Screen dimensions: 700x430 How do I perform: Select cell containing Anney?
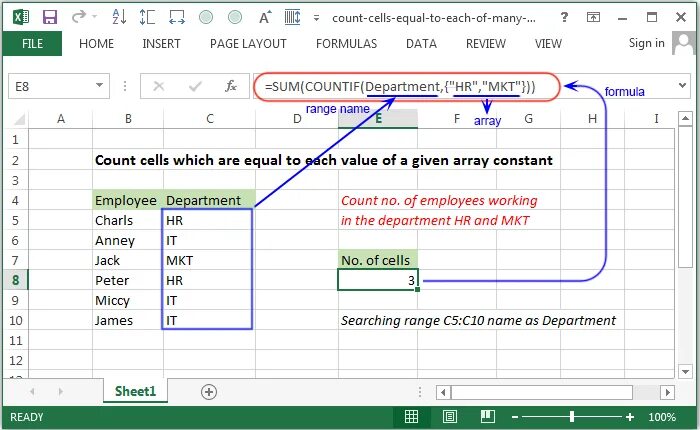click(x=128, y=241)
